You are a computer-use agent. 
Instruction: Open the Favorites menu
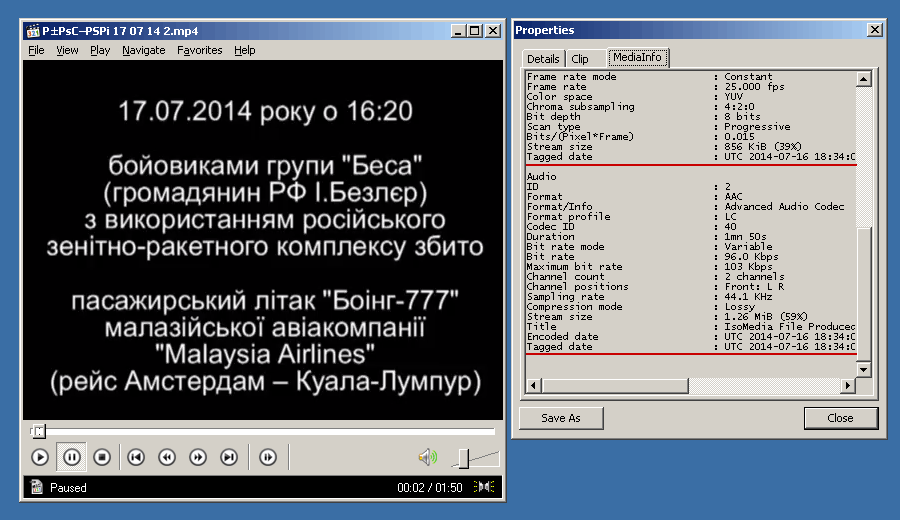199,50
